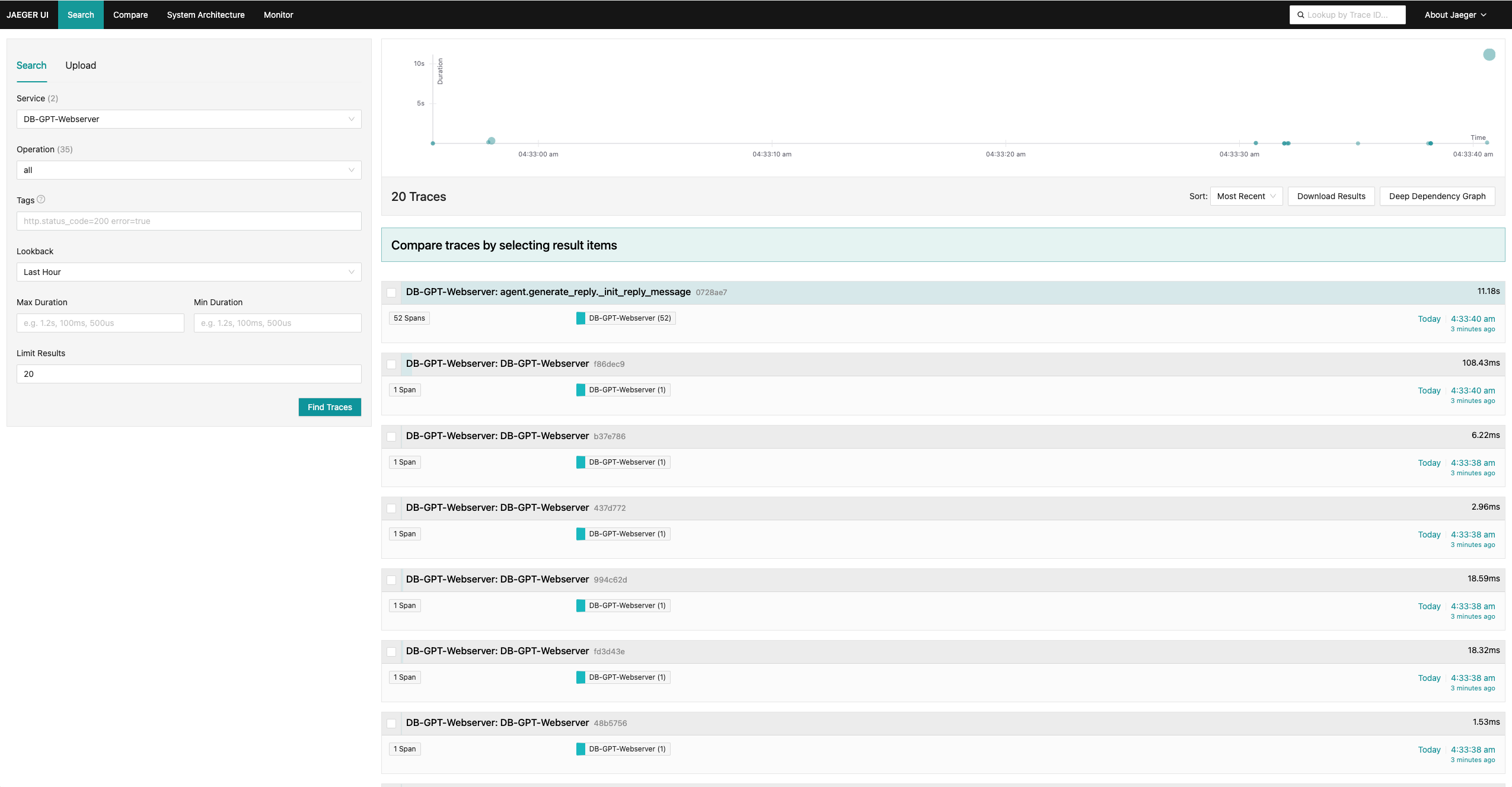The image size is (1512, 787).
Task: Tick checkbox for trace b37e786
Action: (391, 436)
